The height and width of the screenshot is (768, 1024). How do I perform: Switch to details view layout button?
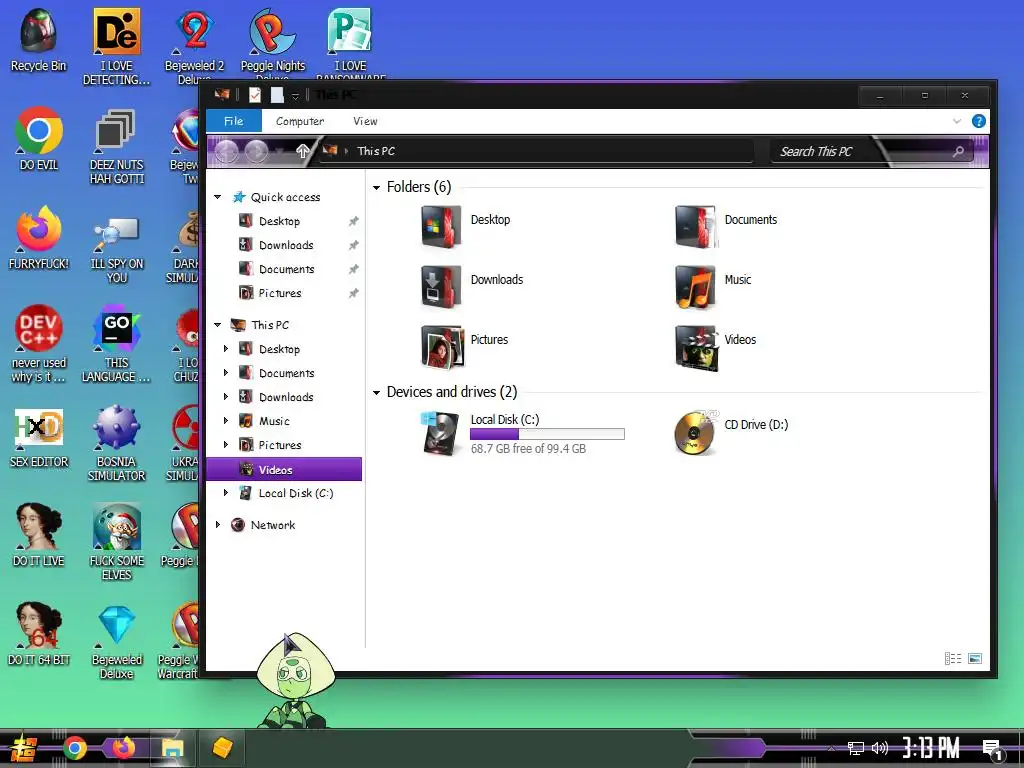953,658
